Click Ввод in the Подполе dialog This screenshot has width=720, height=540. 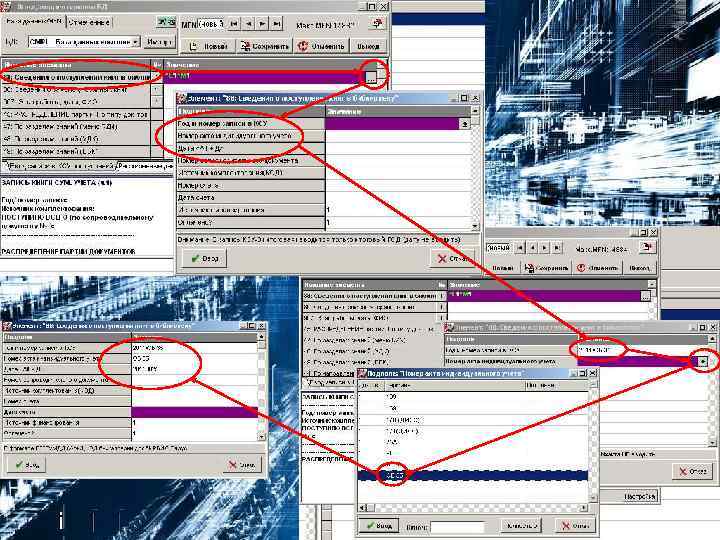[377, 526]
